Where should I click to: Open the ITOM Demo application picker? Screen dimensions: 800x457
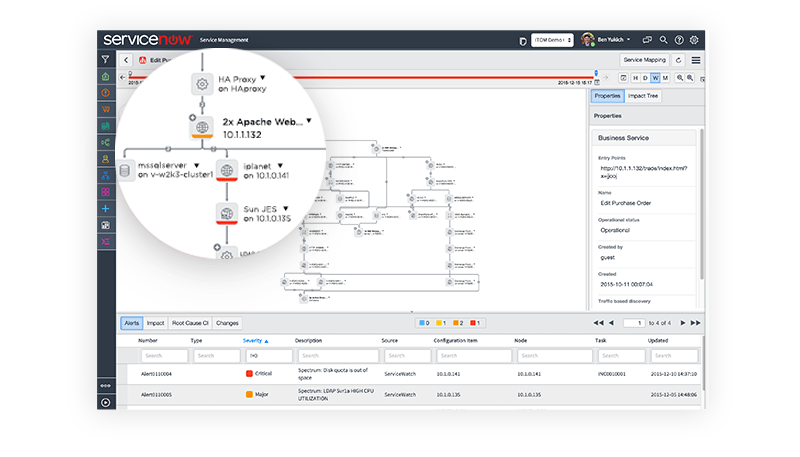click(x=552, y=40)
